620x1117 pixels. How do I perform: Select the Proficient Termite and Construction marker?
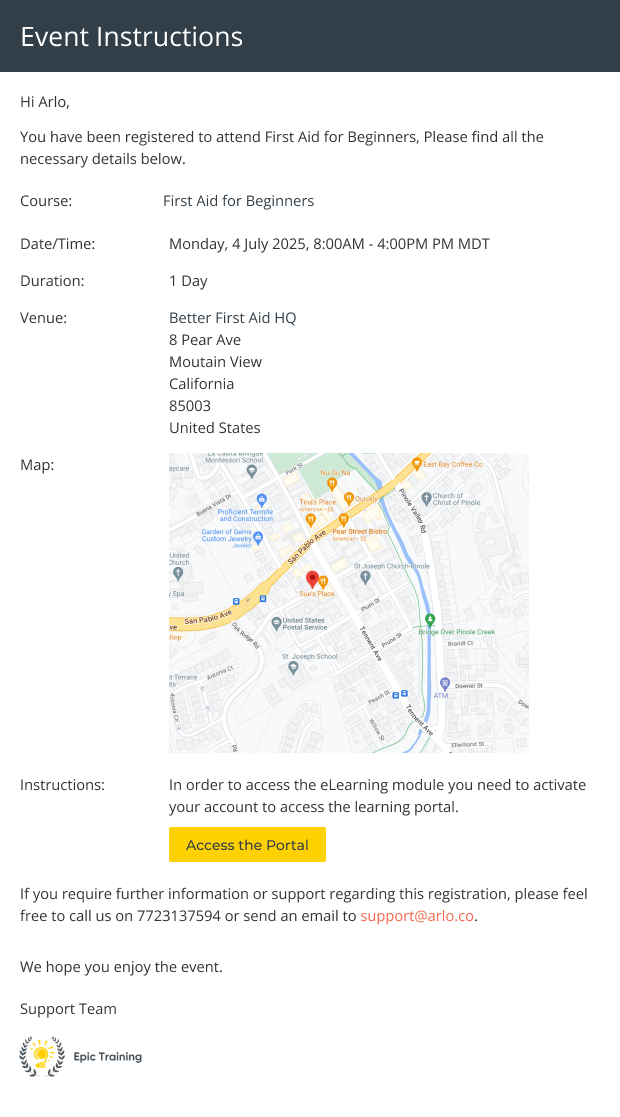click(262, 499)
